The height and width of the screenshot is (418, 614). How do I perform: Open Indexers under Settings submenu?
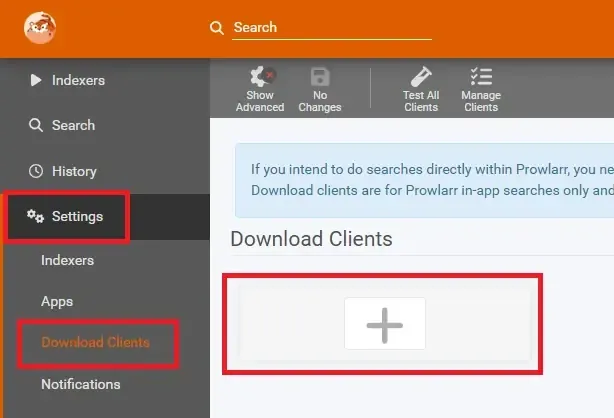pyautogui.click(x=67, y=260)
